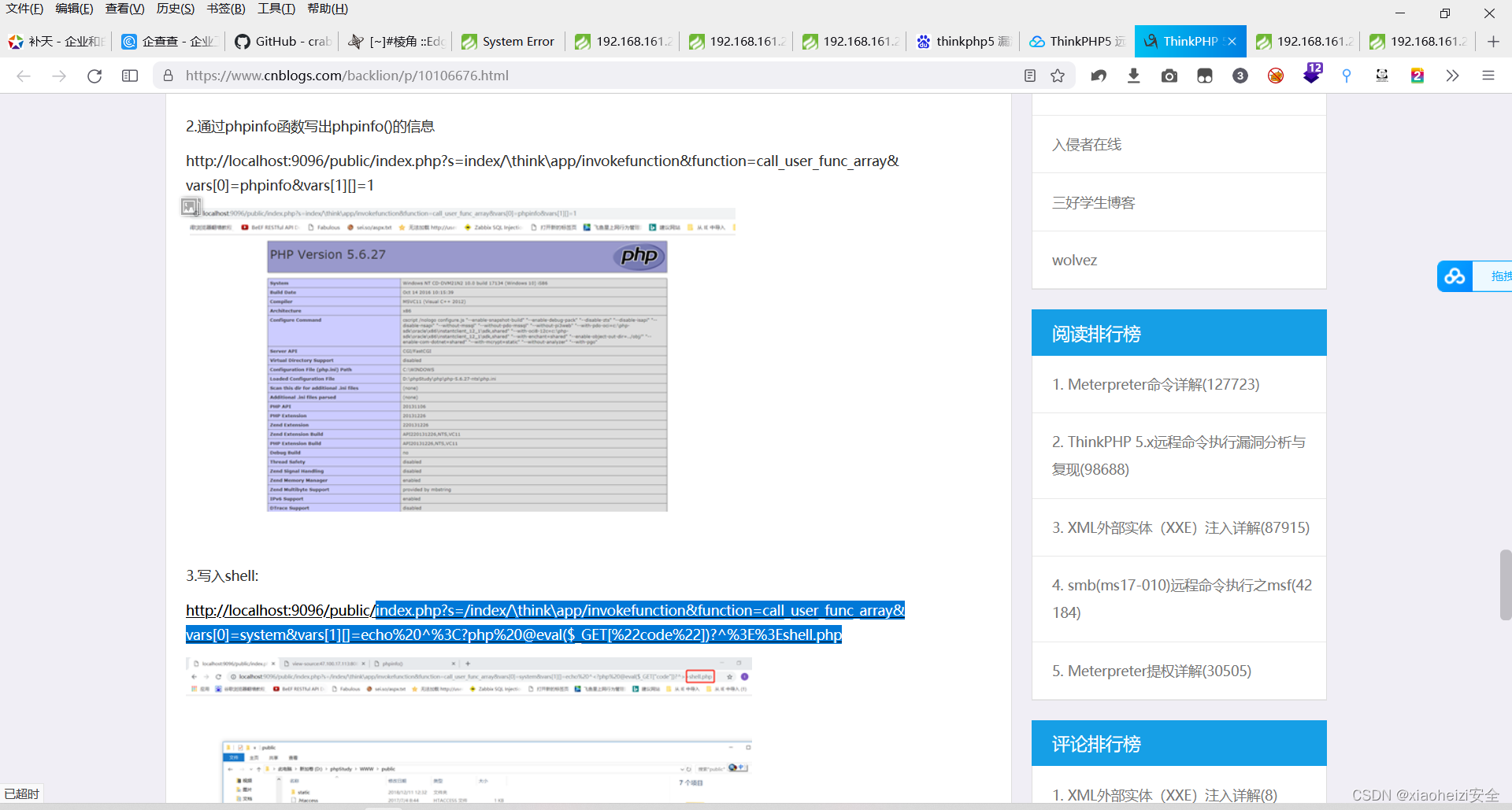Screen dimensions: 1512x810
Task: Click the 评论排行榜 section header
Action: pos(1179,744)
